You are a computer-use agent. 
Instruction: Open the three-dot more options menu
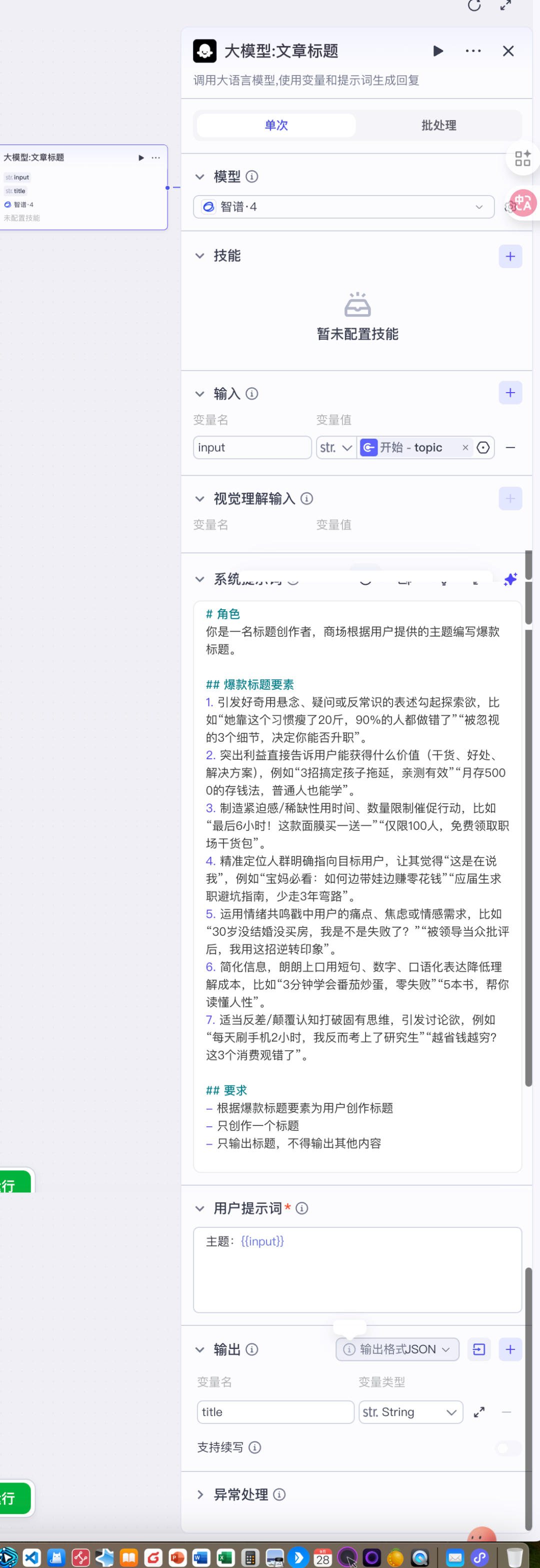(x=473, y=51)
